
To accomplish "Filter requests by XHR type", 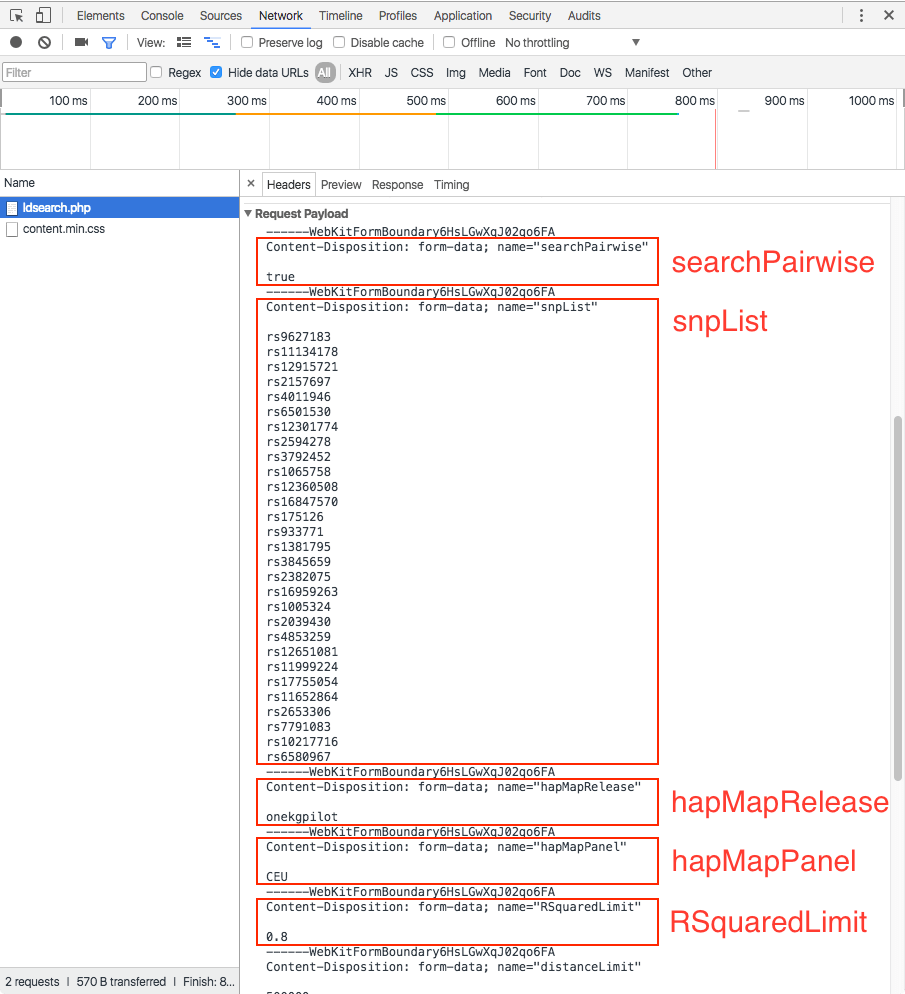I will 359,72.
